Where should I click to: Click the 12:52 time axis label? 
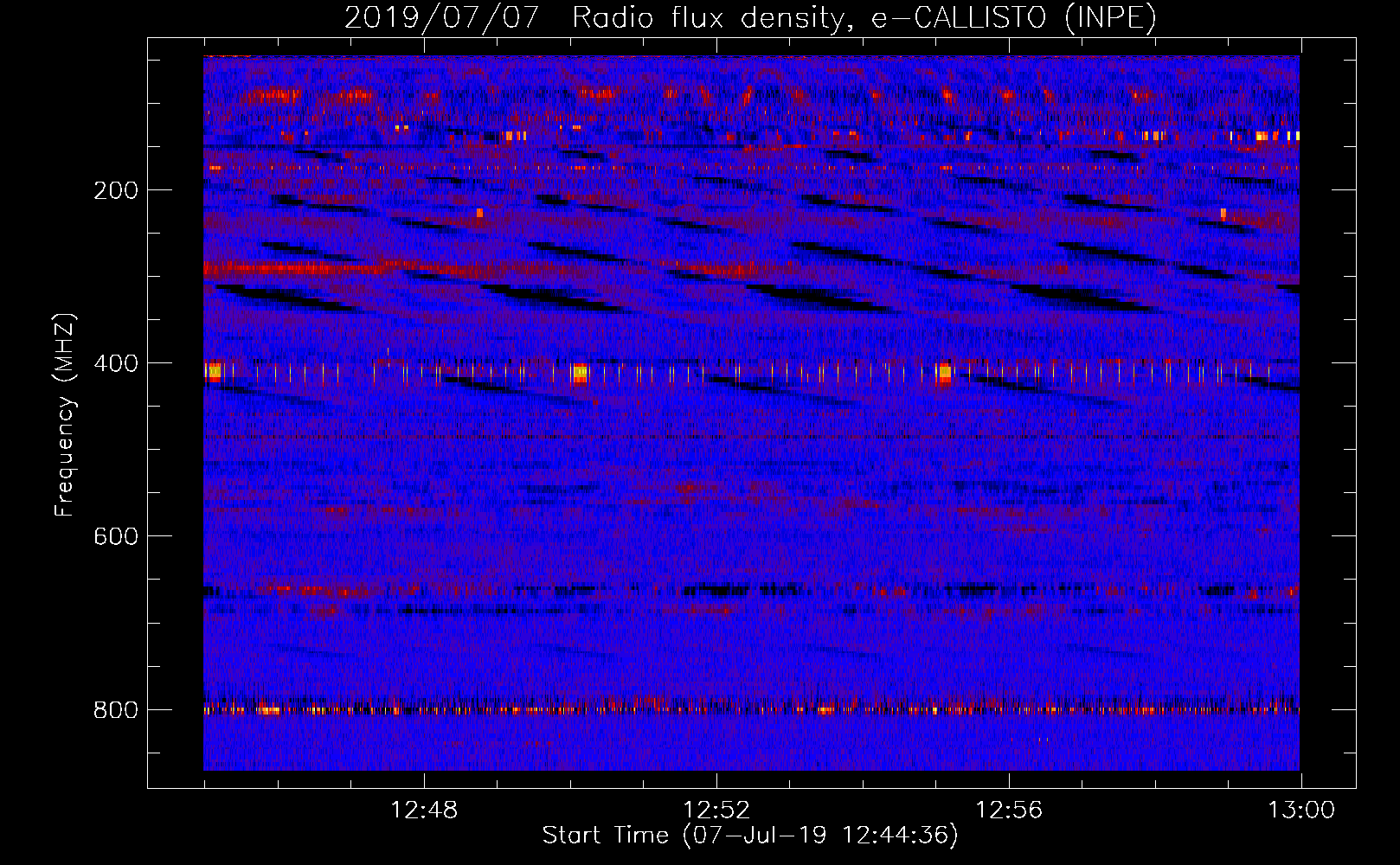click(716, 811)
